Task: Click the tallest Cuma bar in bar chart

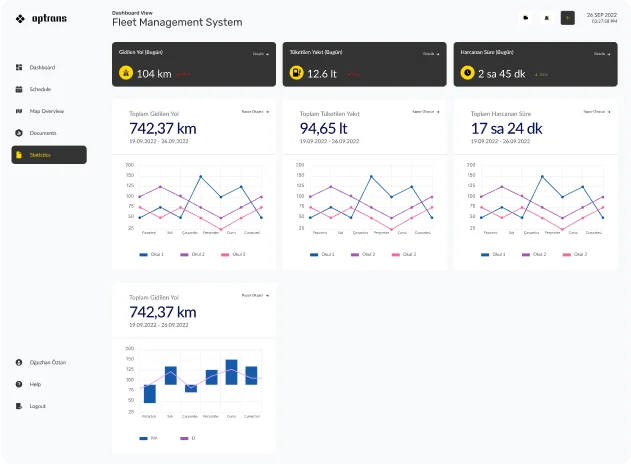Action: coord(232,372)
